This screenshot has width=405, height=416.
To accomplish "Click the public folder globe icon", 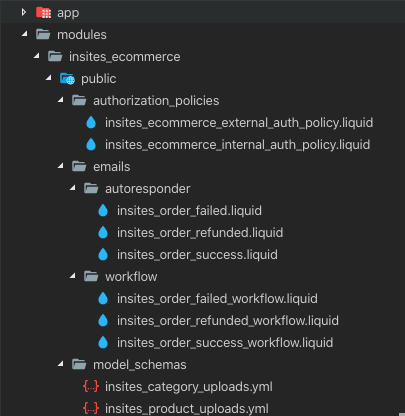I will click(x=67, y=79).
